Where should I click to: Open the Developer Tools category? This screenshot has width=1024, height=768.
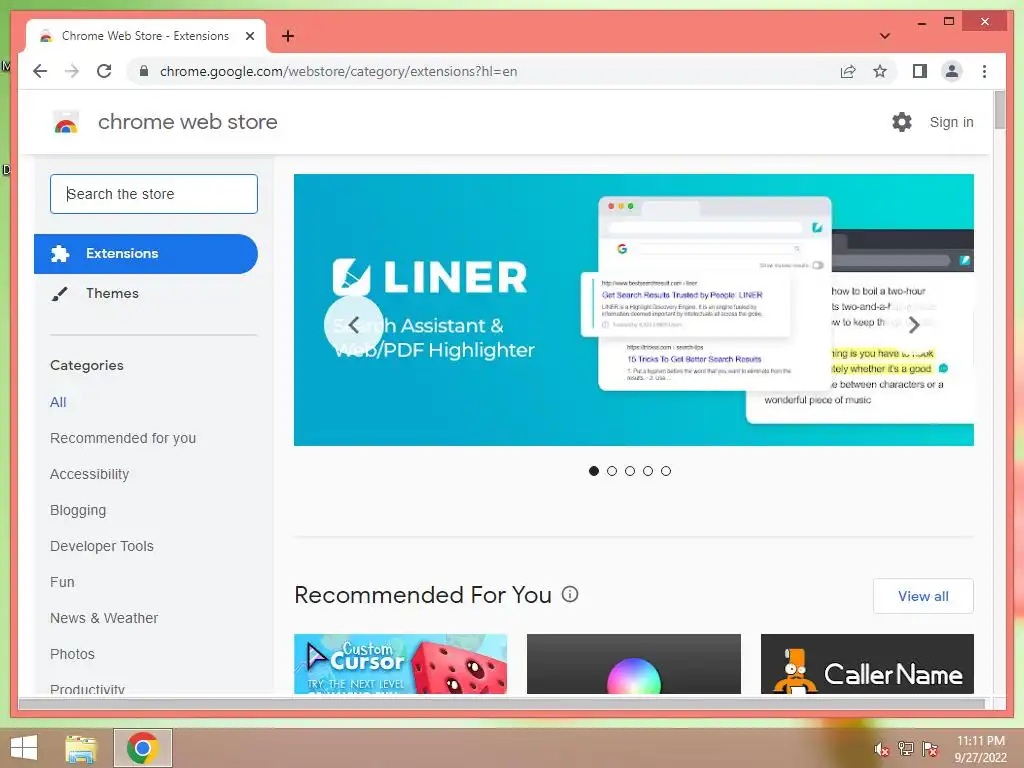(x=102, y=546)
